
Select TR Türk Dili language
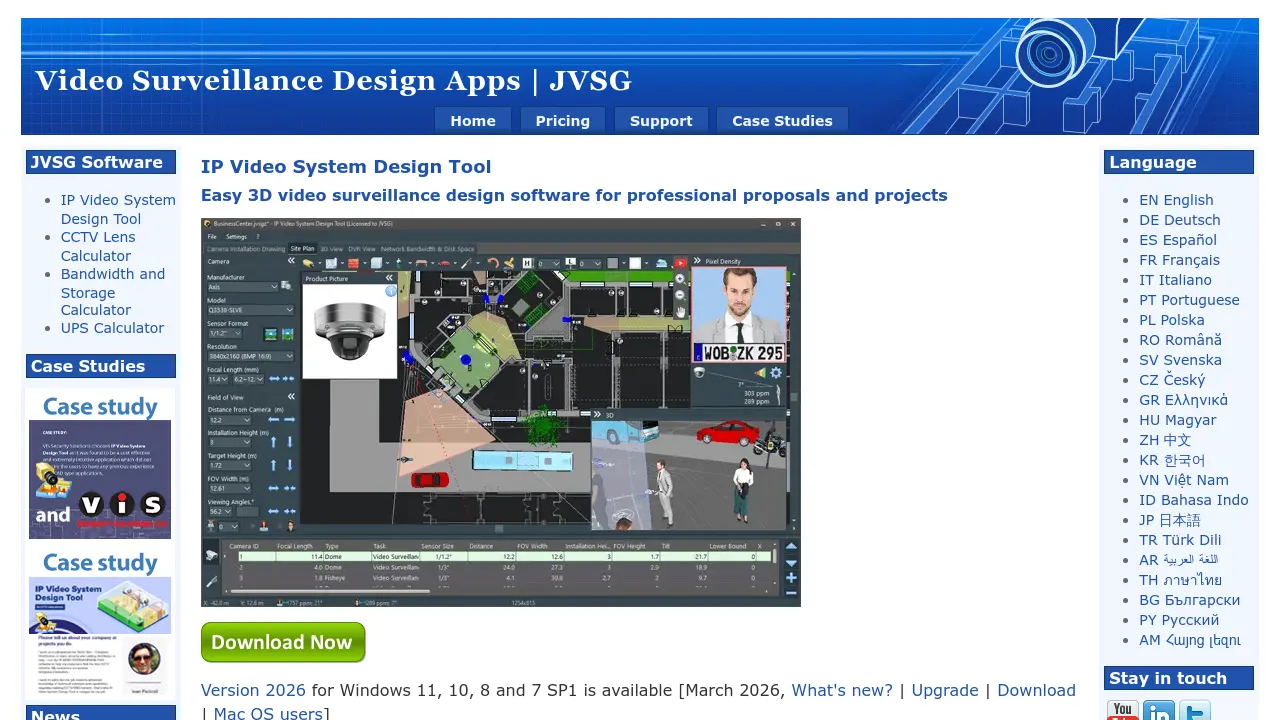coord(1180,540)
